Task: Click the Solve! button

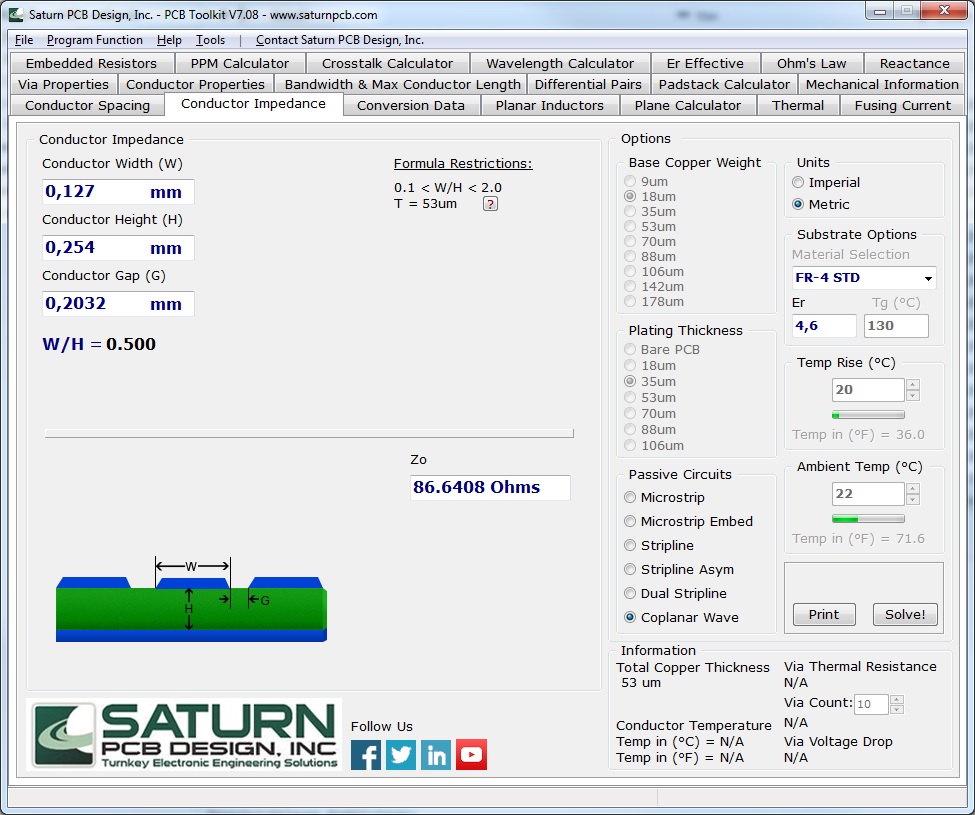Action: [x=905, y=614]
